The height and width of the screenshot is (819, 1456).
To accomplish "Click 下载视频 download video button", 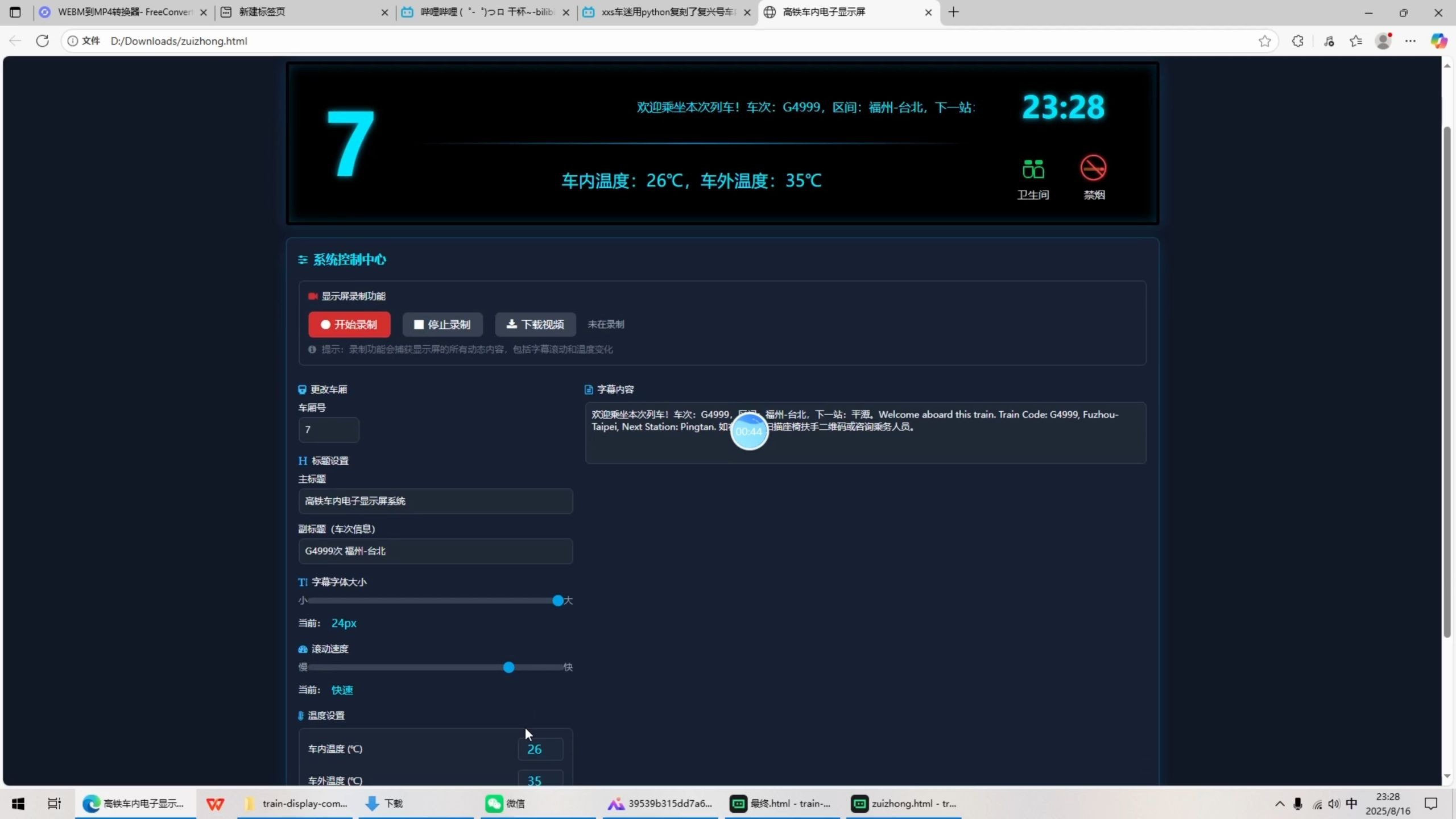I will [x=535, y=324].
